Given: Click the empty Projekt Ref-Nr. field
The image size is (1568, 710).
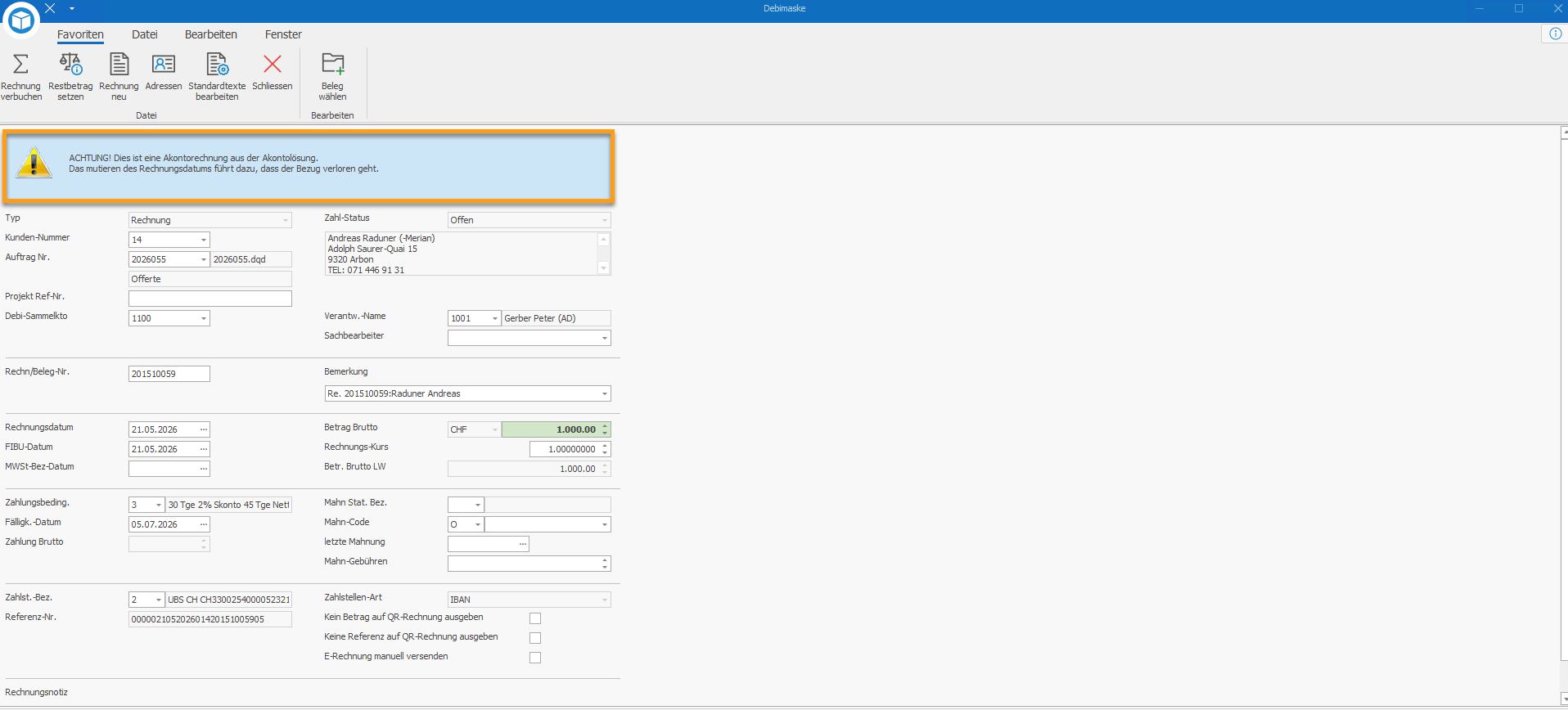Looking at the screenshot, I should point(210,299).
